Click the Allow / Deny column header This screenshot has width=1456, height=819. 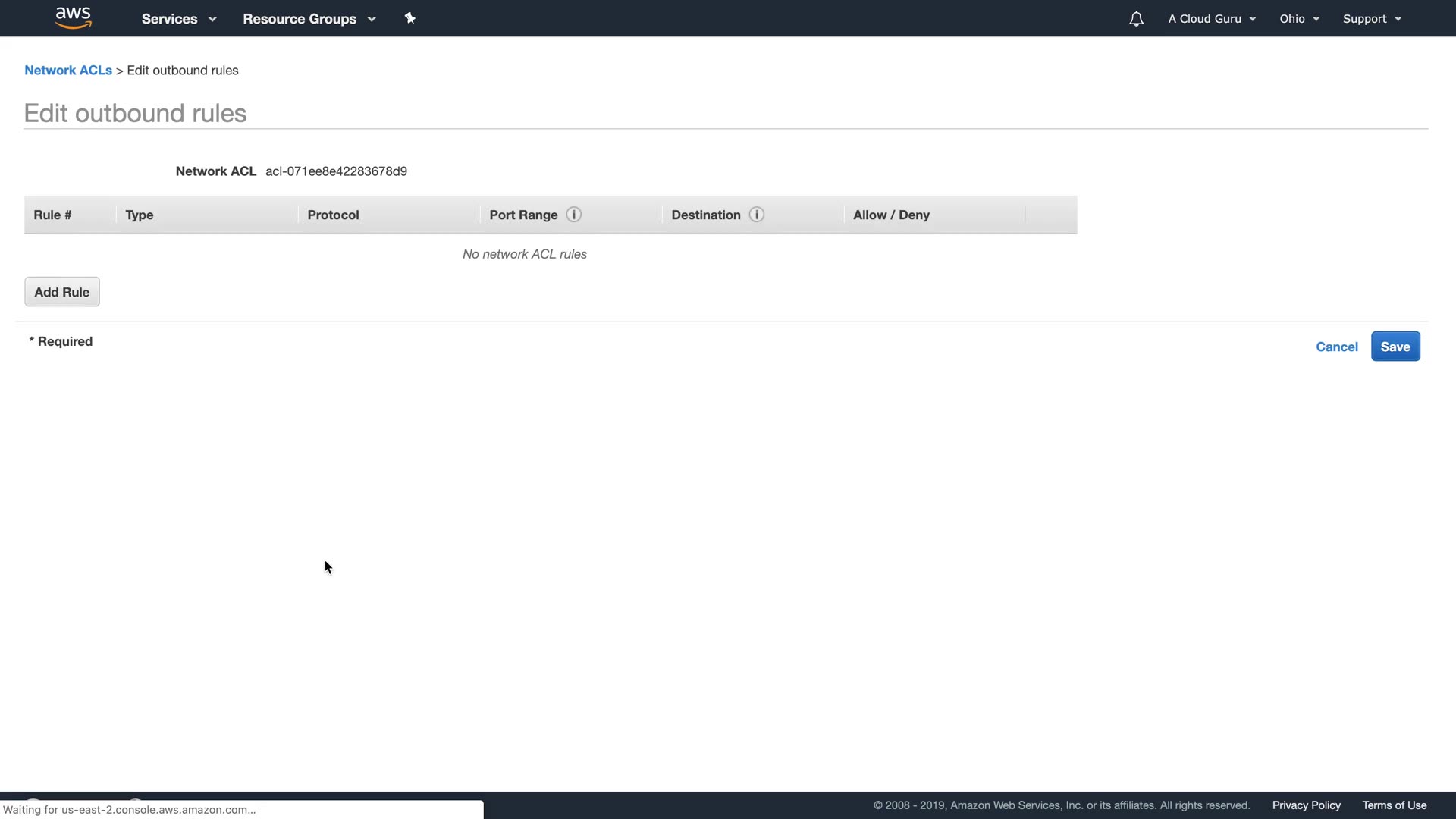pos(891,215)
